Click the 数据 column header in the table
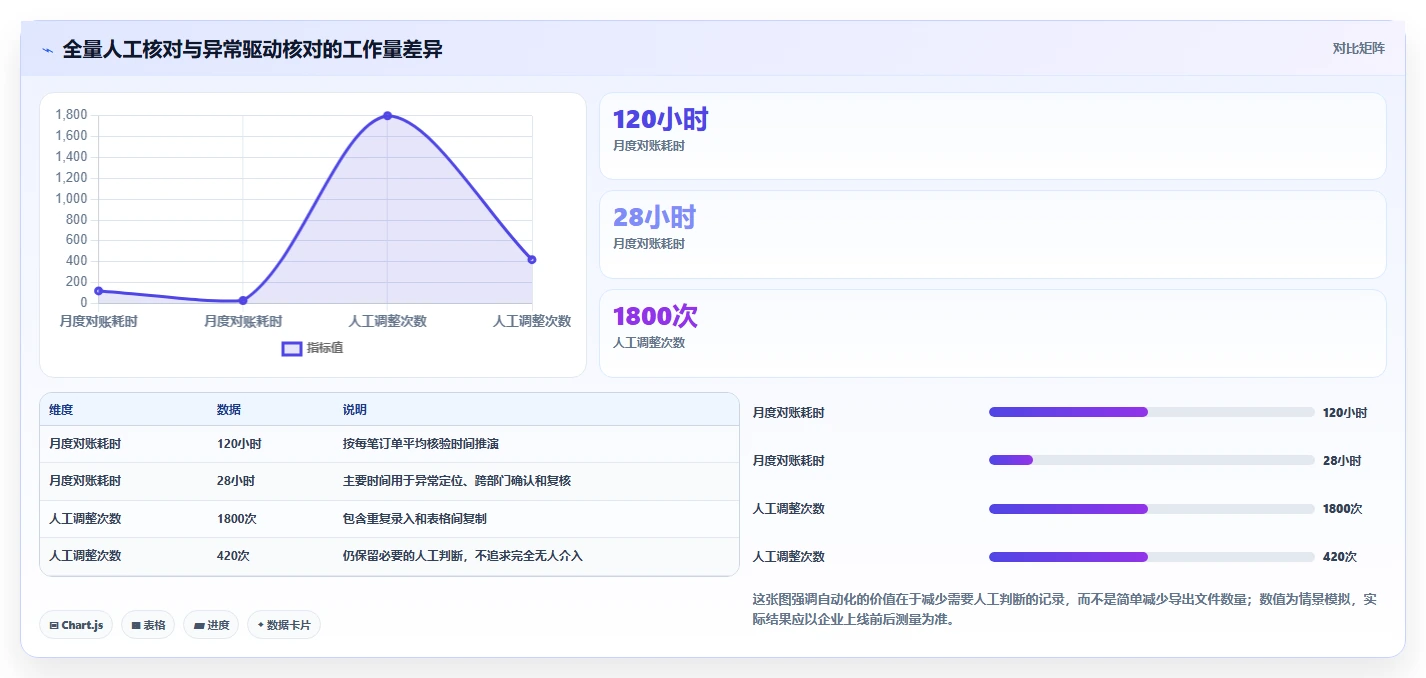Screen dimensions: 1426x678 tap(229, 410)
